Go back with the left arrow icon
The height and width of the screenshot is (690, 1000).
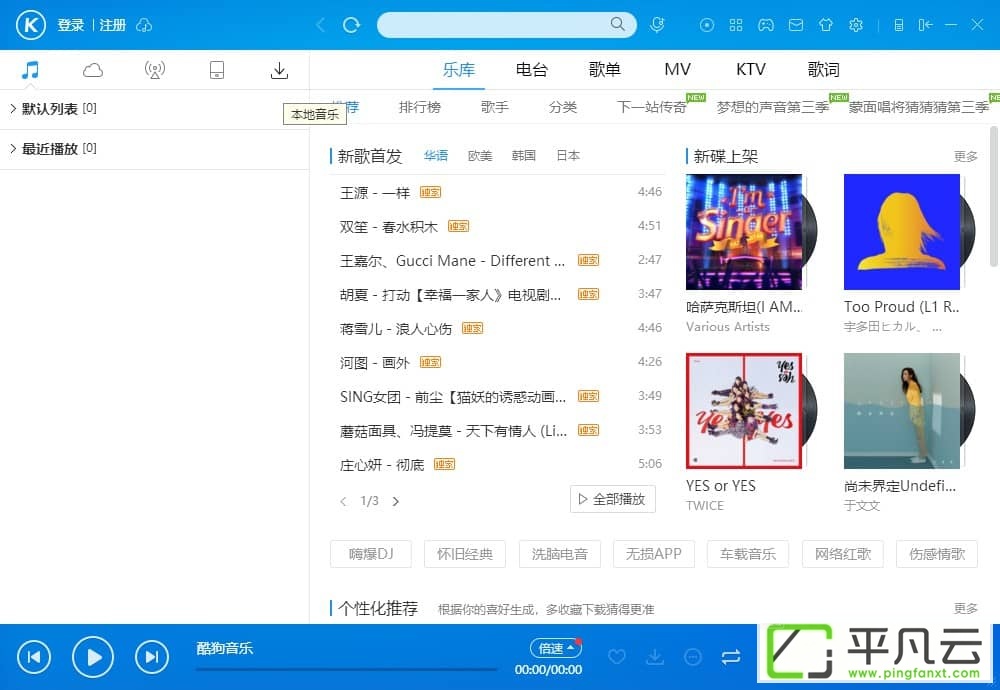(321, 25)
